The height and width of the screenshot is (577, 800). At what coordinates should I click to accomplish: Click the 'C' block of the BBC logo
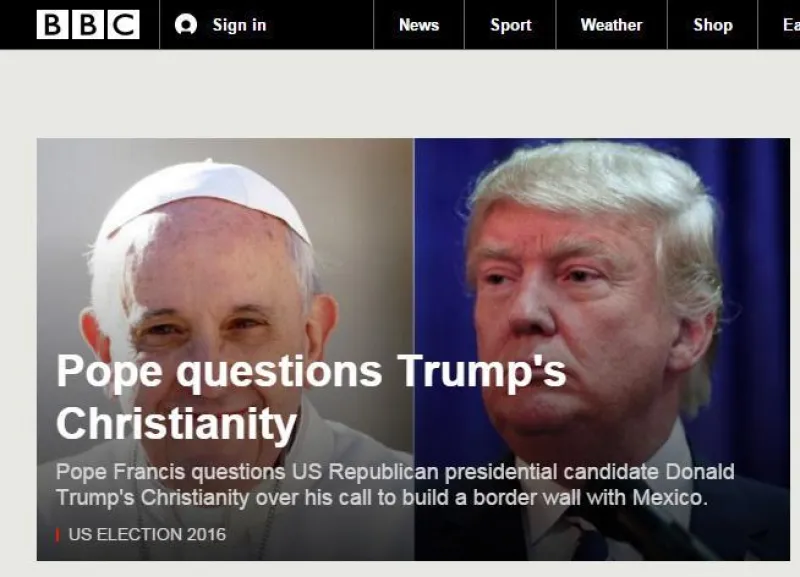[x=123, y=24]
